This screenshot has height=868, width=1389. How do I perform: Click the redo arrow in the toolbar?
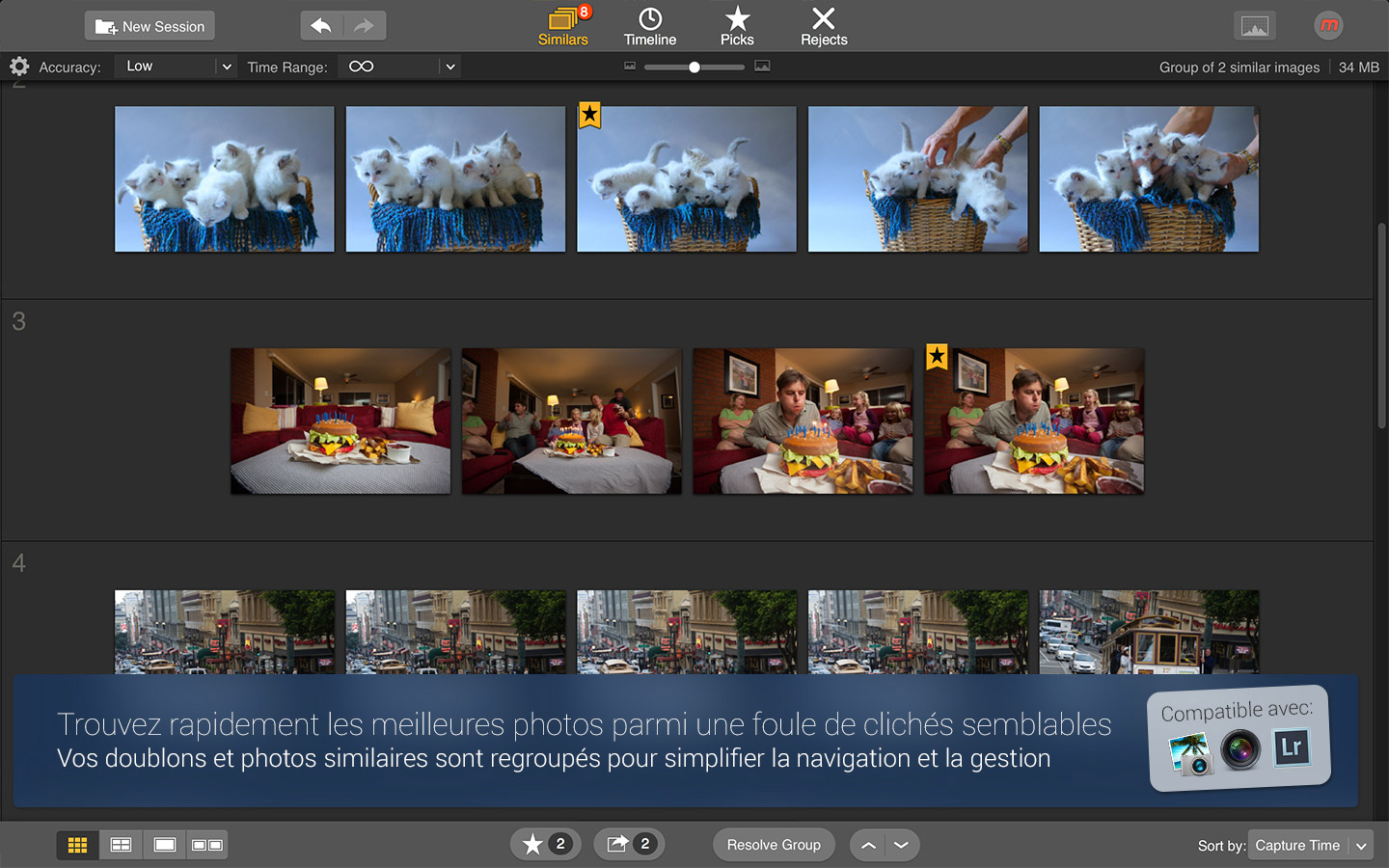pos(364,26)
